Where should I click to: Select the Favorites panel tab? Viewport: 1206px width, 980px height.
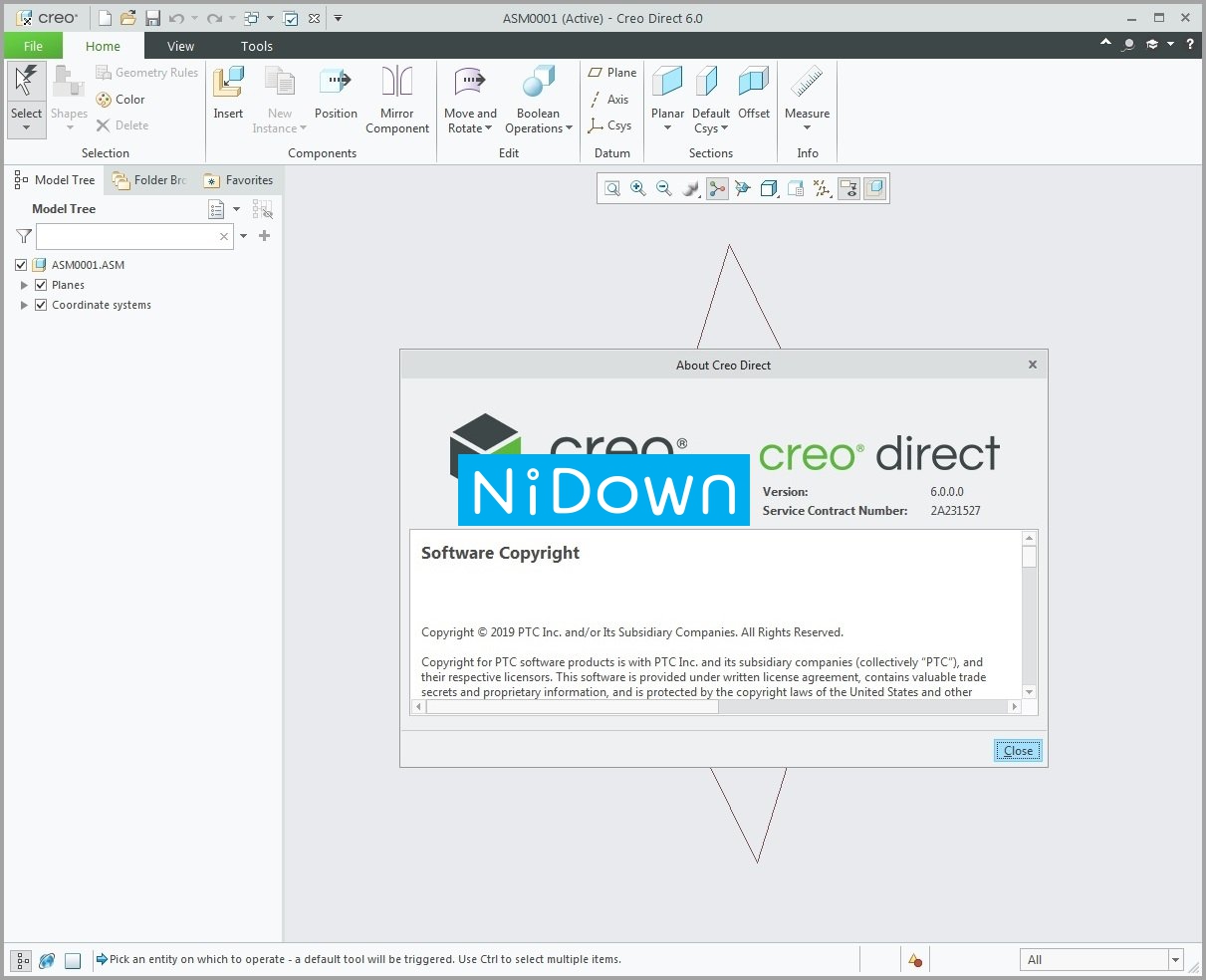click(x=238, y=180)
